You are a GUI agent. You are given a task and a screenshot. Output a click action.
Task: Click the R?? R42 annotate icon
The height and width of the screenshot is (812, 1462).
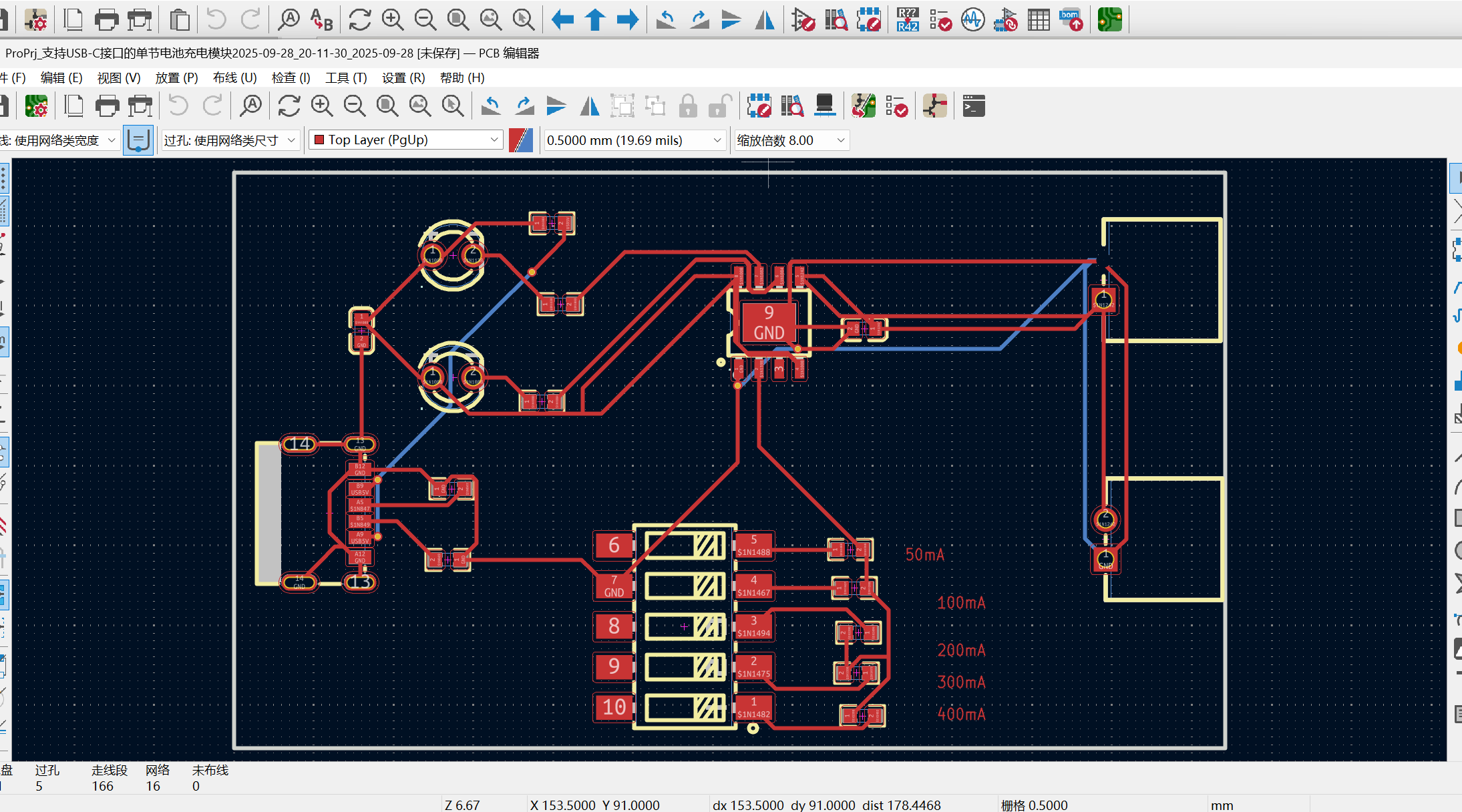point(907,20)
